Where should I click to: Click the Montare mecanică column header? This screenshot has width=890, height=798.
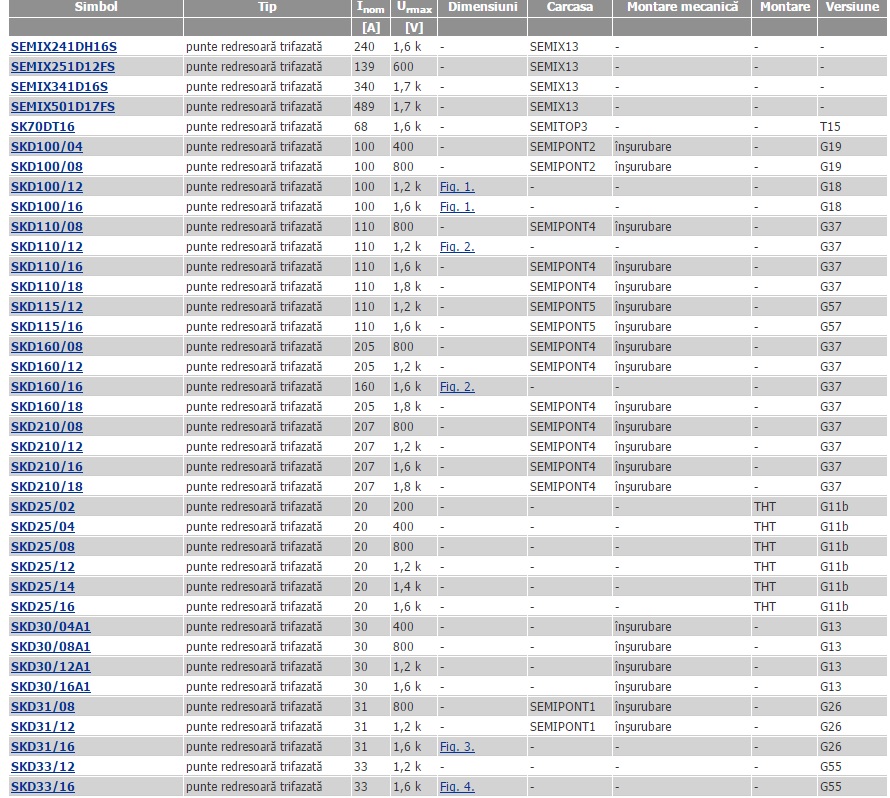pyautogui.click(x=682, y=7)
